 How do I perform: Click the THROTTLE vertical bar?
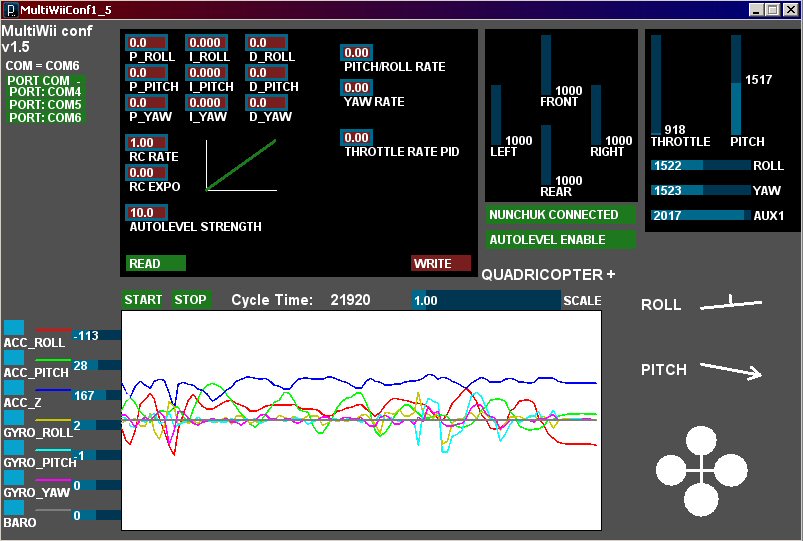pos(656,85)
